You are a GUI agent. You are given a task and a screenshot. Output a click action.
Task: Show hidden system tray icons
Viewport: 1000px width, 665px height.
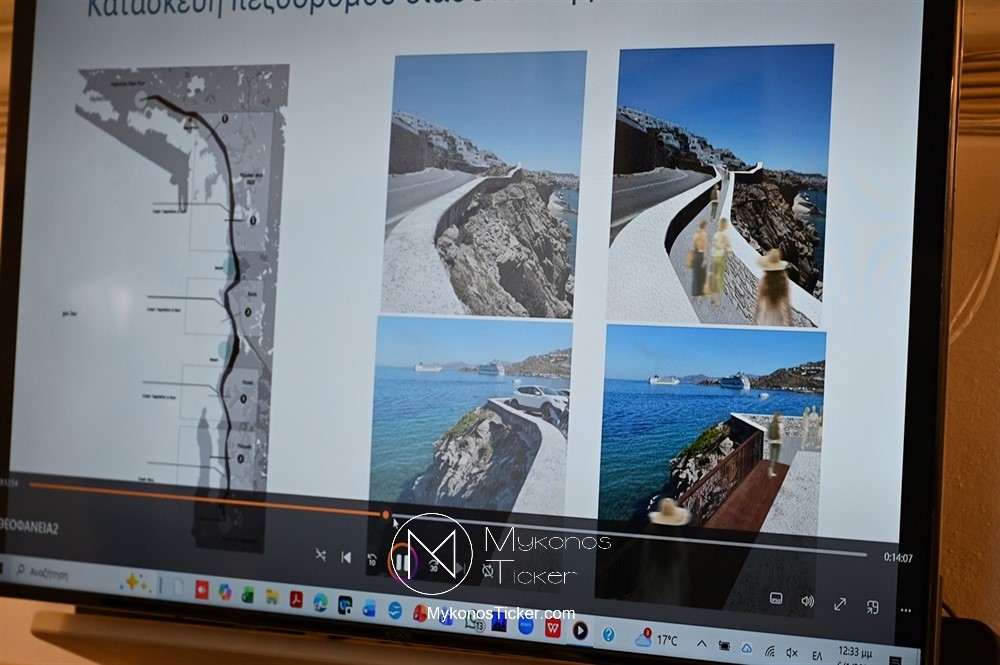[x=701, y=644]
